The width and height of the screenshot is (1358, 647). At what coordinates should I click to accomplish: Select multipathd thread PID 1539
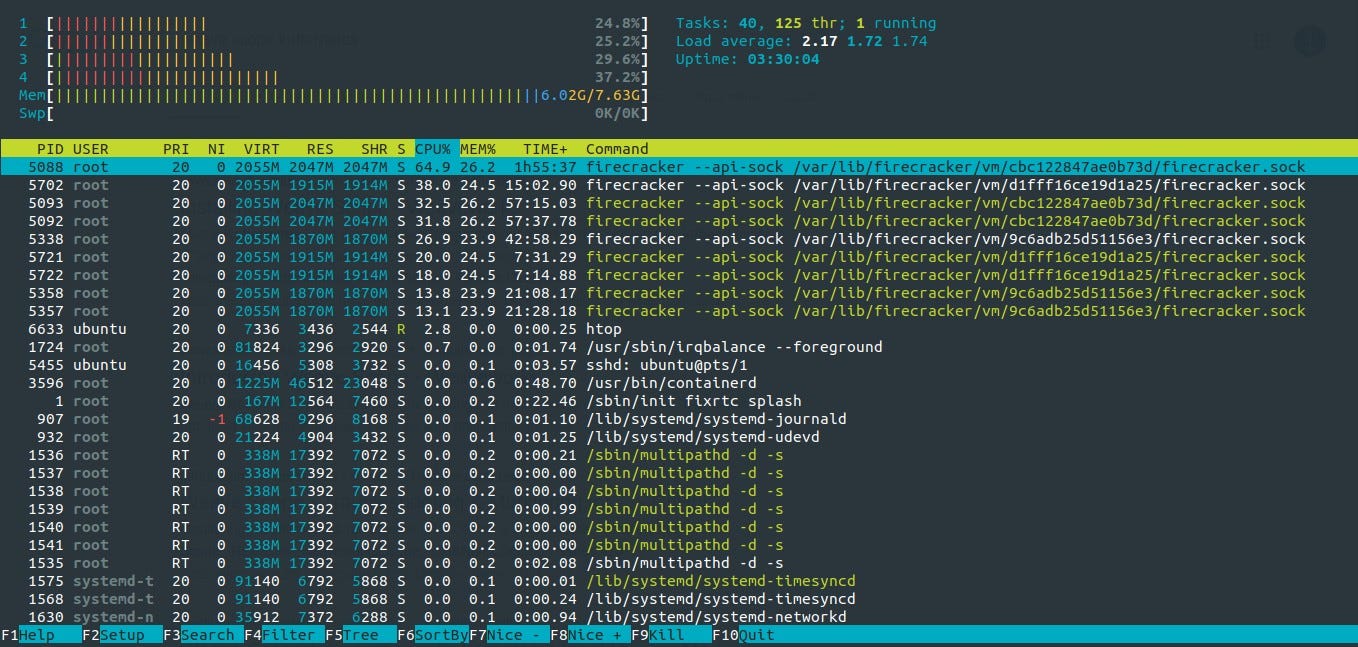pyautogui.click(x=679, y=509)
